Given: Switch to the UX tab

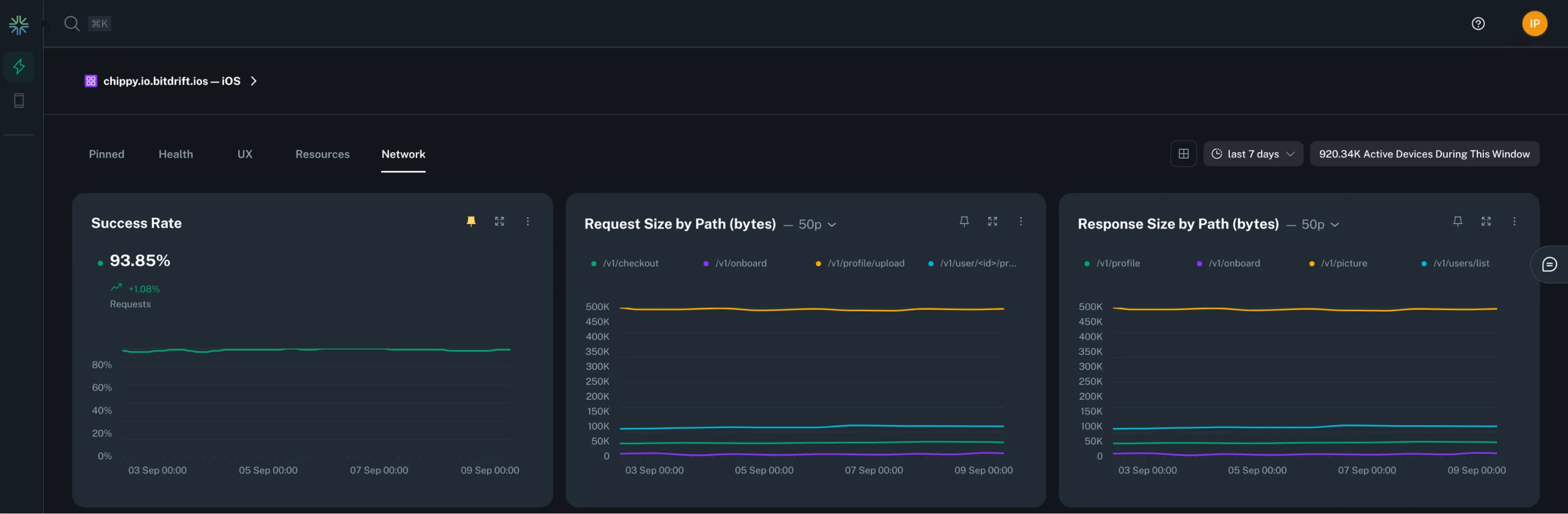Looking at the screenshot, I should click(245, 154).
